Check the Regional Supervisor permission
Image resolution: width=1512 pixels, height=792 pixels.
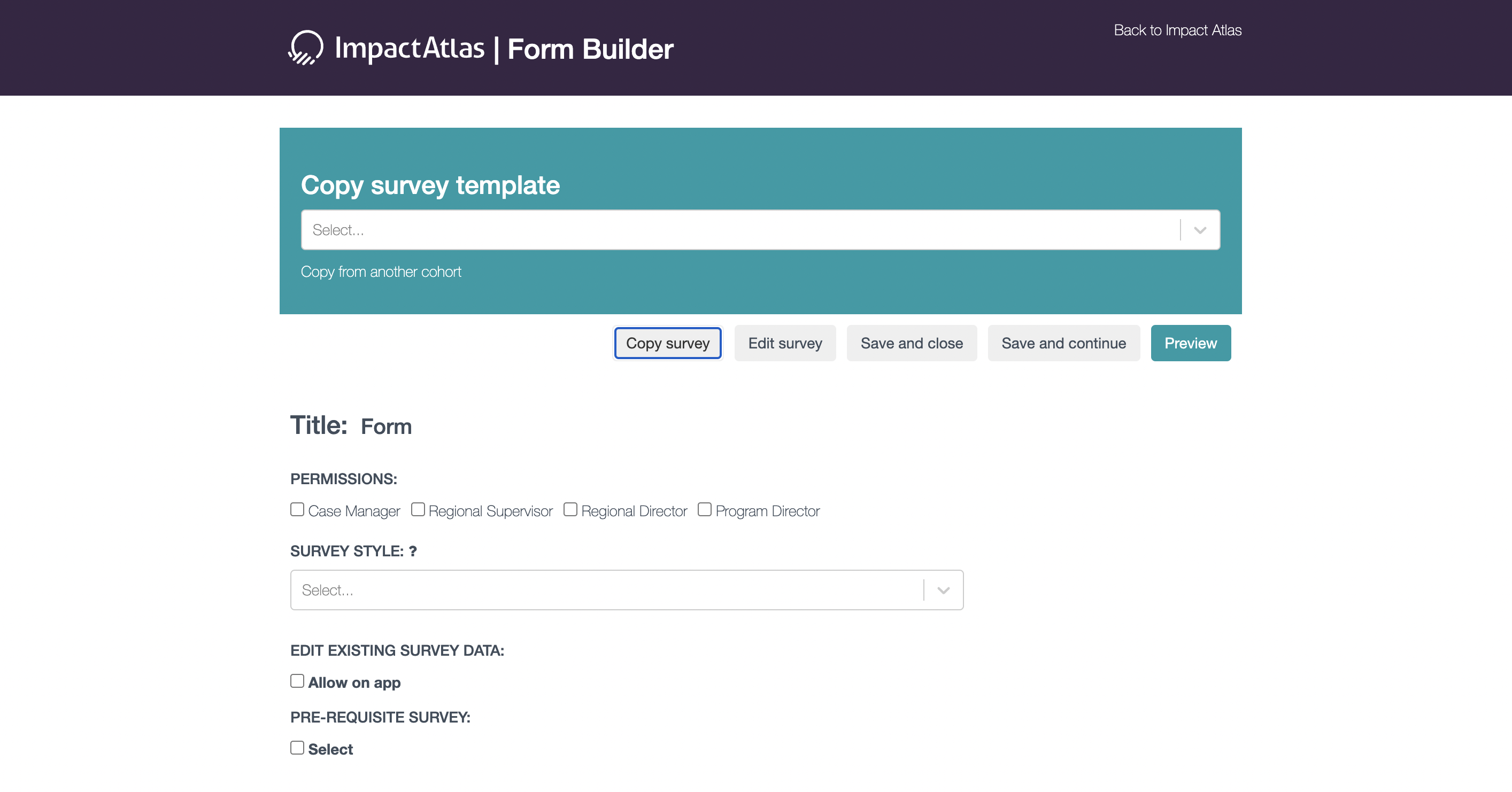418,509
